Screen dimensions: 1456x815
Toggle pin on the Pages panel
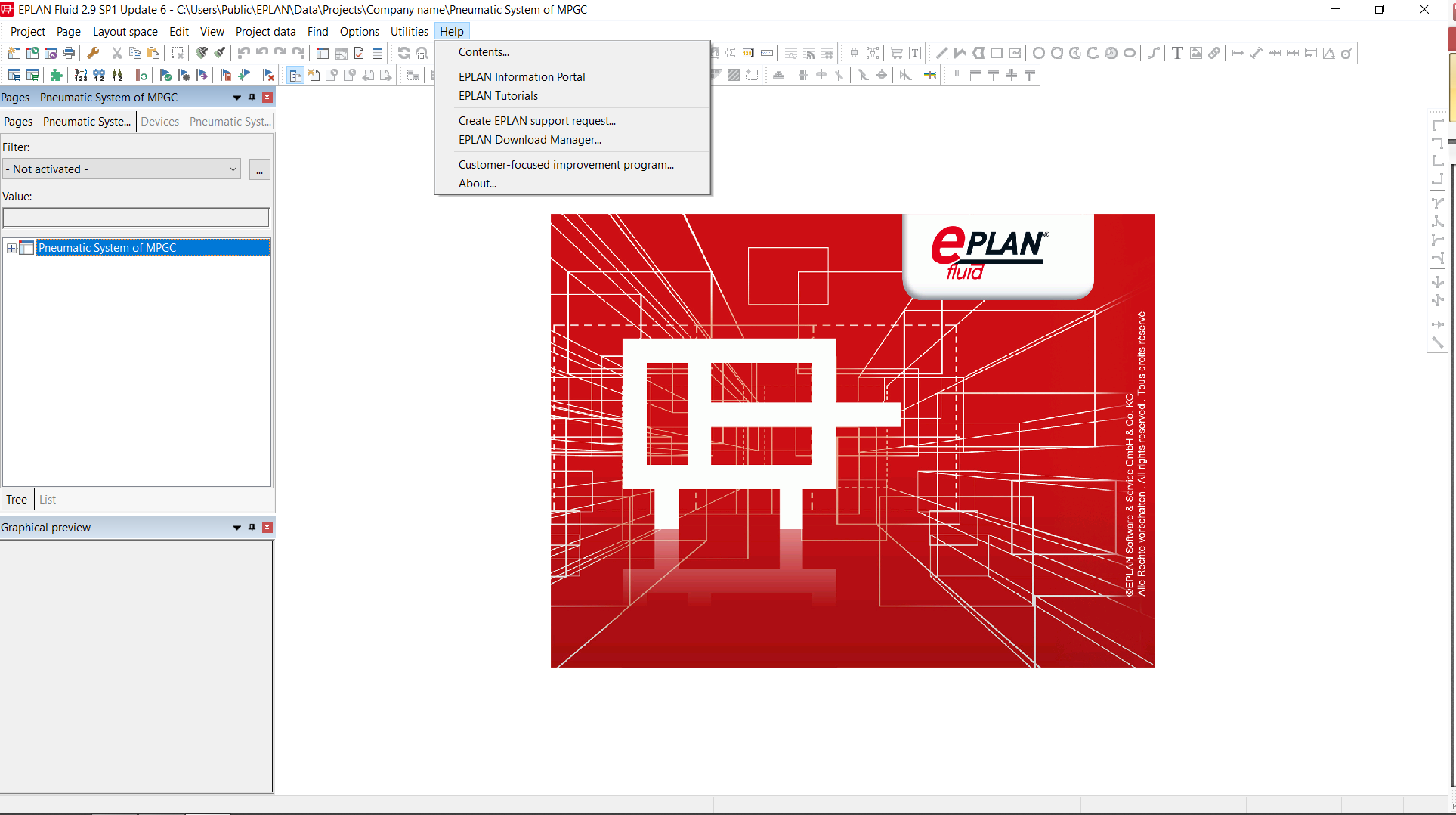coord(252,98)
